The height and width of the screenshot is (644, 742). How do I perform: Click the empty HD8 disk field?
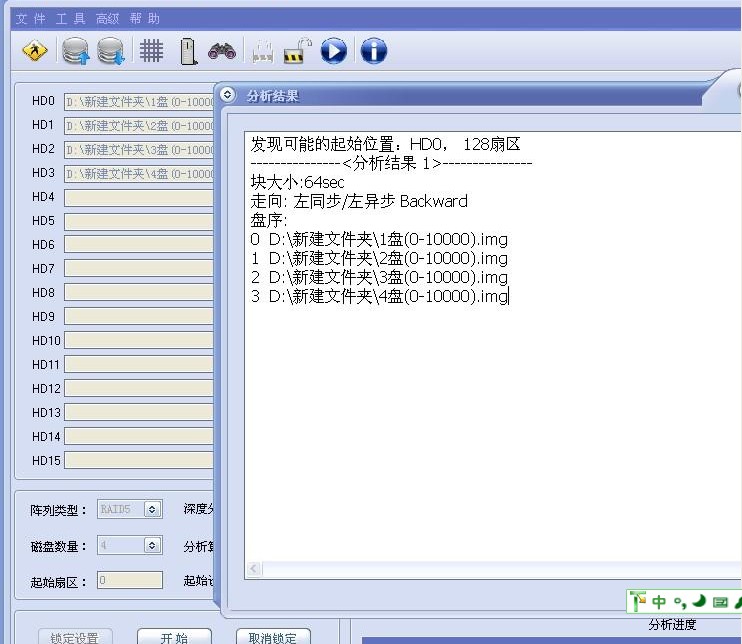pyautogui.click(x=139, y=292)
